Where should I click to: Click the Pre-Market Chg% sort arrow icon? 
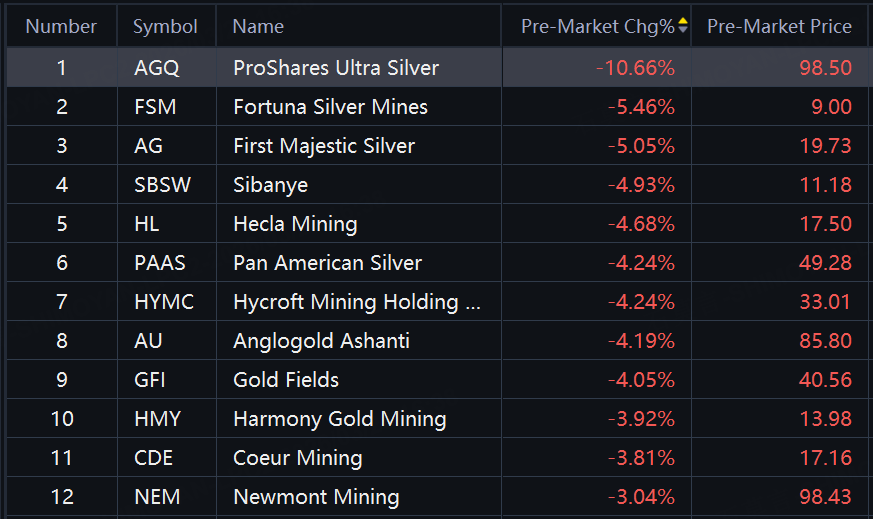tap(683, 26)
